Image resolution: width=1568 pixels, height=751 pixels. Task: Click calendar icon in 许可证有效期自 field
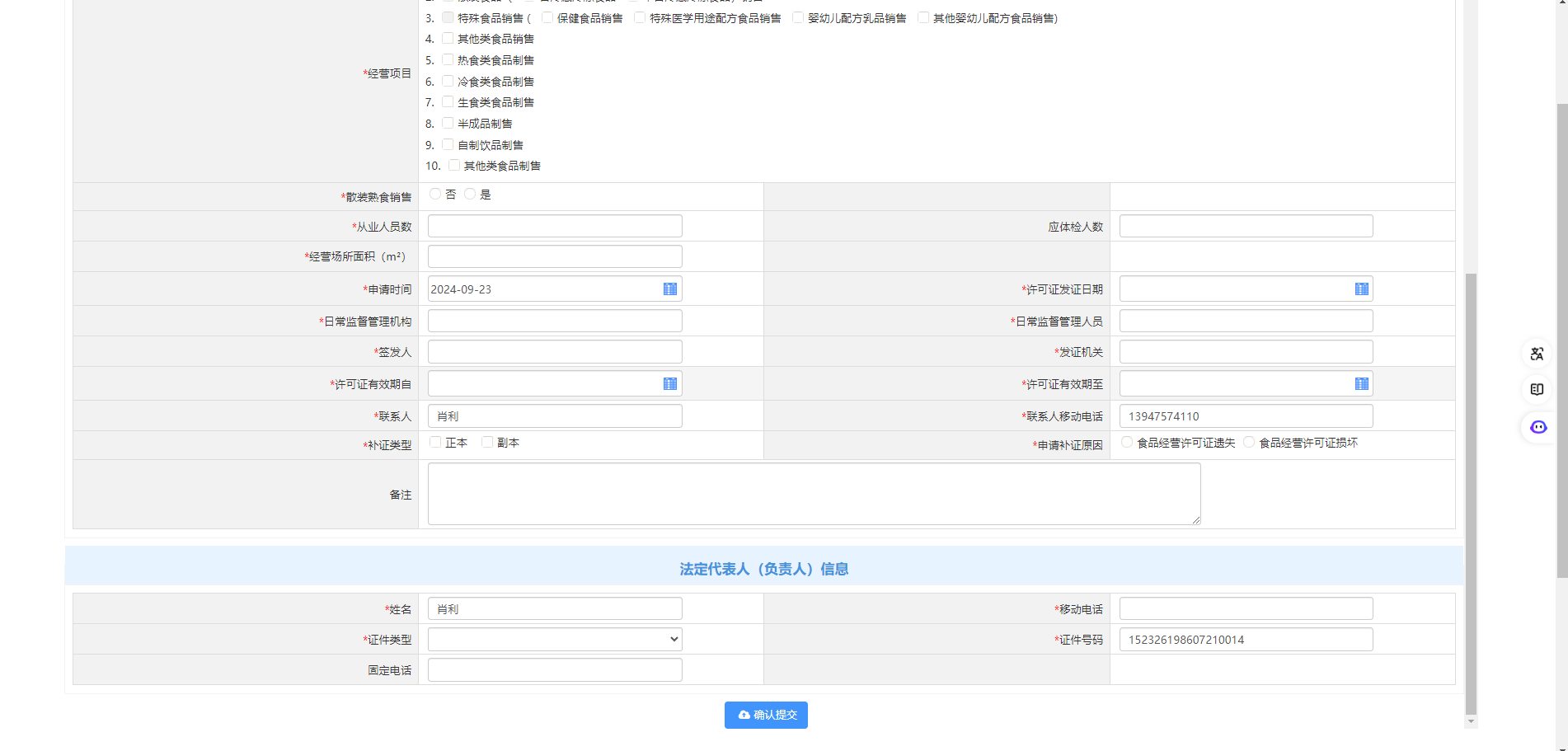point(669,384)
